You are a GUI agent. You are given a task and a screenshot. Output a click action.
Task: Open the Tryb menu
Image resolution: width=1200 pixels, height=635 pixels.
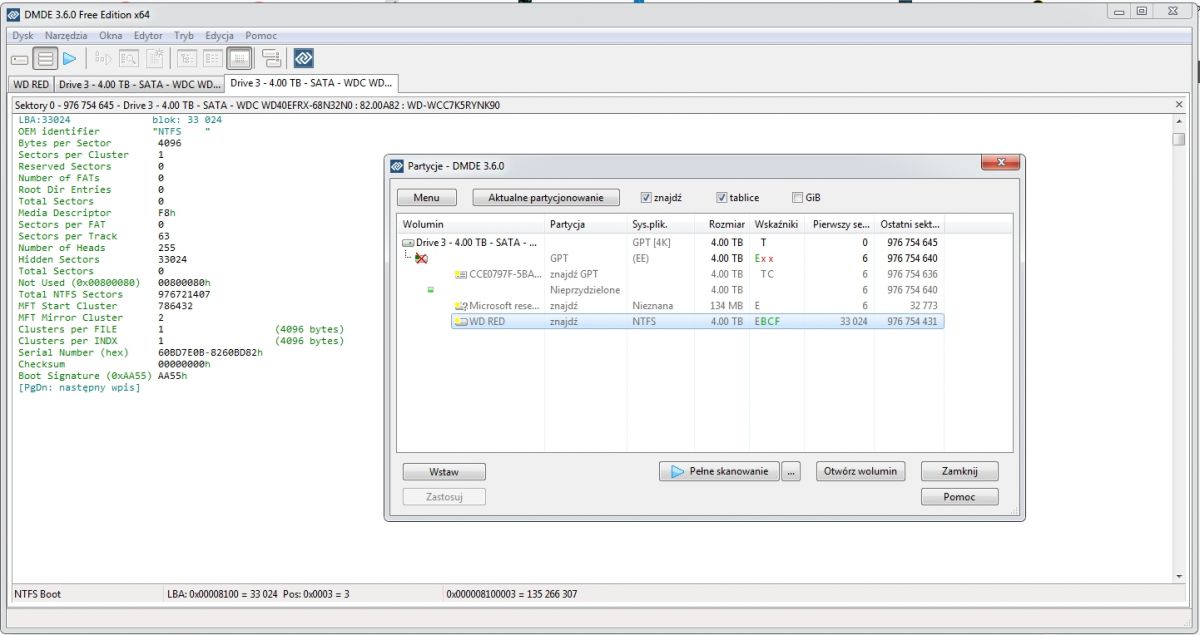[184, 35]
